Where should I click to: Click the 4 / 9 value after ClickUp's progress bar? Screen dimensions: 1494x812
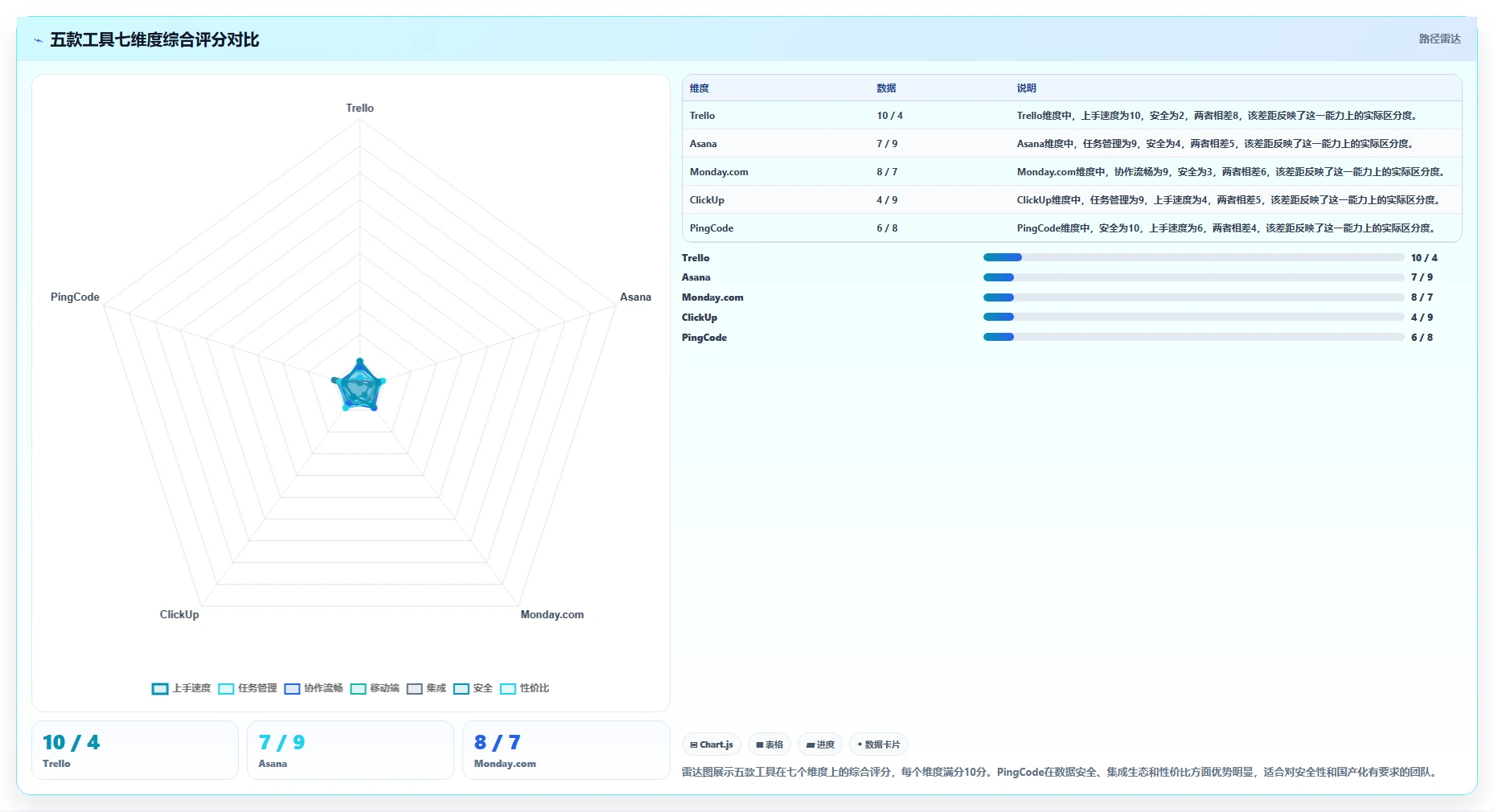pos(1422,318)
